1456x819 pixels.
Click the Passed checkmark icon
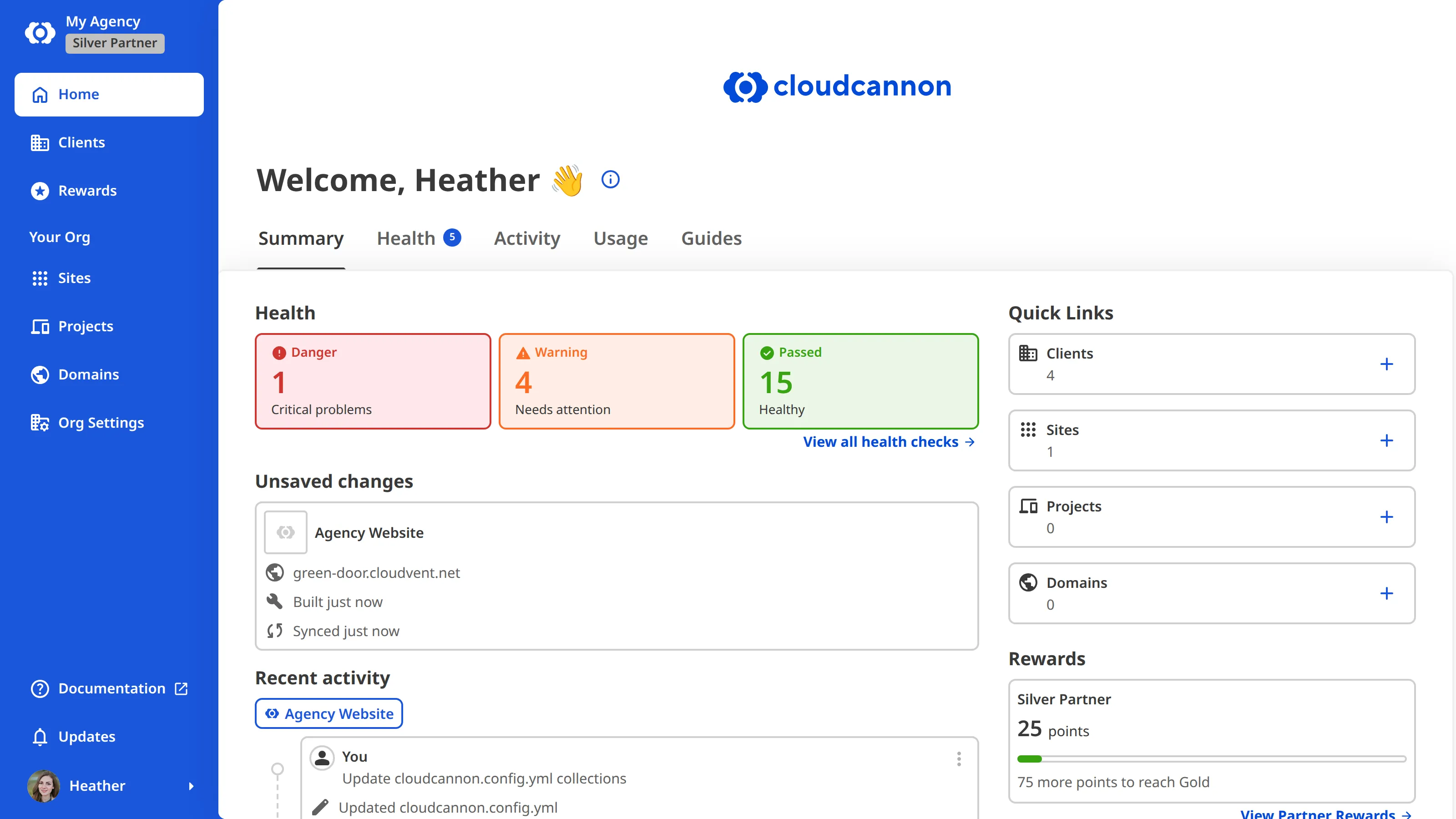point(767,353)
